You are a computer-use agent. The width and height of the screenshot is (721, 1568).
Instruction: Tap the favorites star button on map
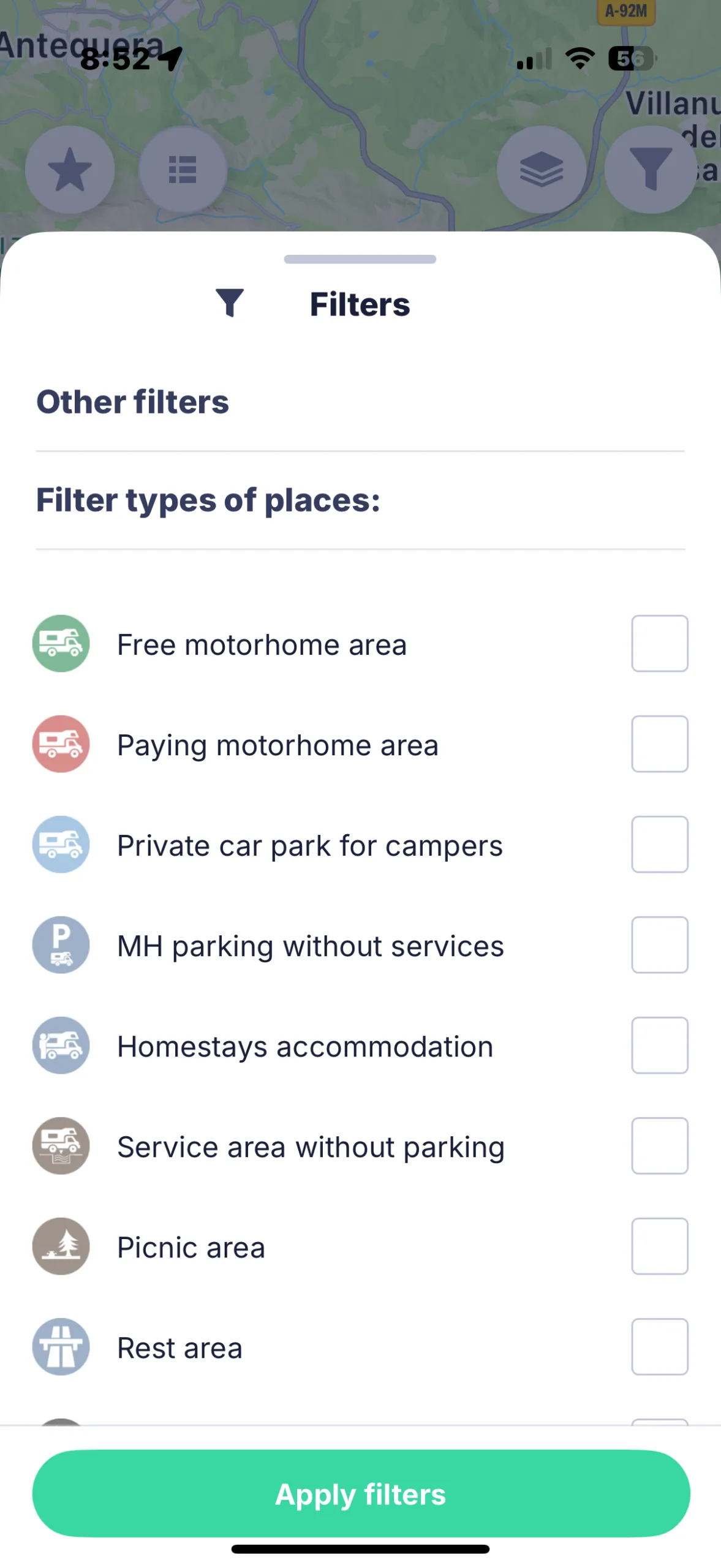(70, 170)
